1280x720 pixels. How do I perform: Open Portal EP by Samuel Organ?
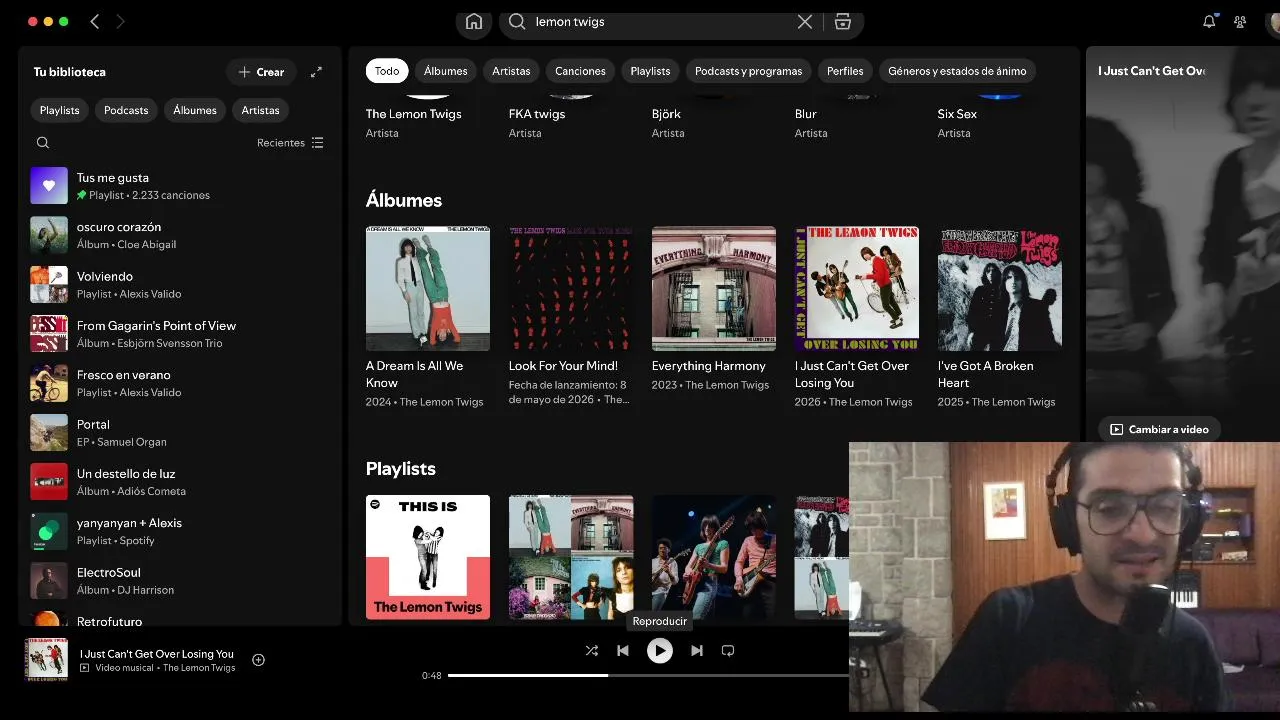pyautogui.click(x=180, y=433)
